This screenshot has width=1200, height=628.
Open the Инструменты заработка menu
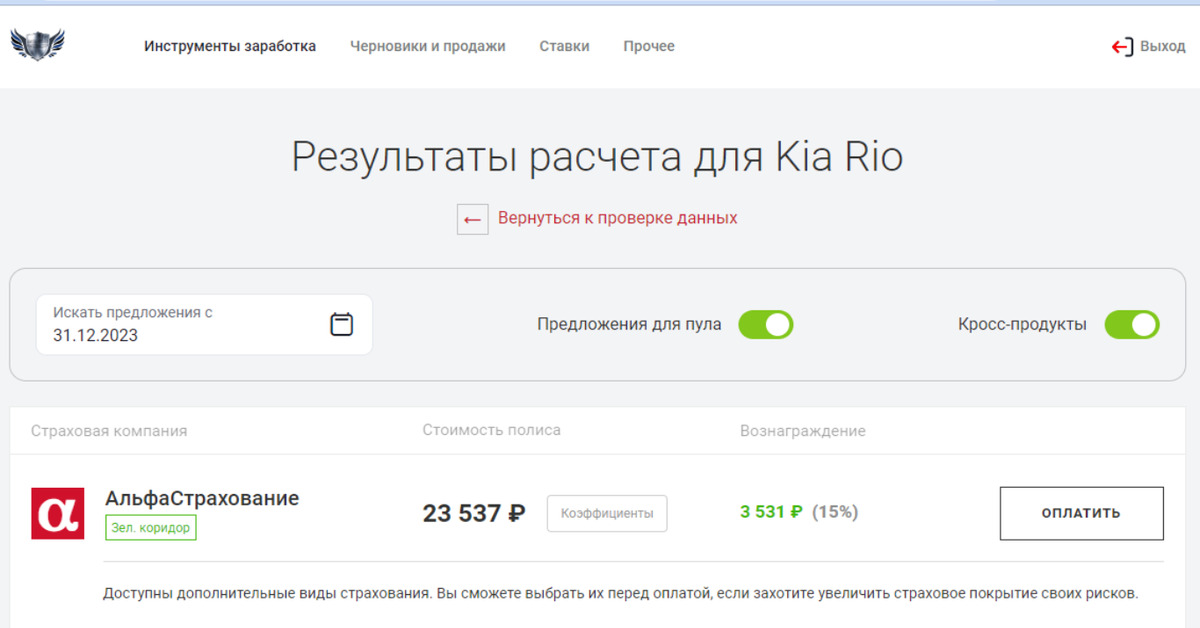tap(230, 46)
